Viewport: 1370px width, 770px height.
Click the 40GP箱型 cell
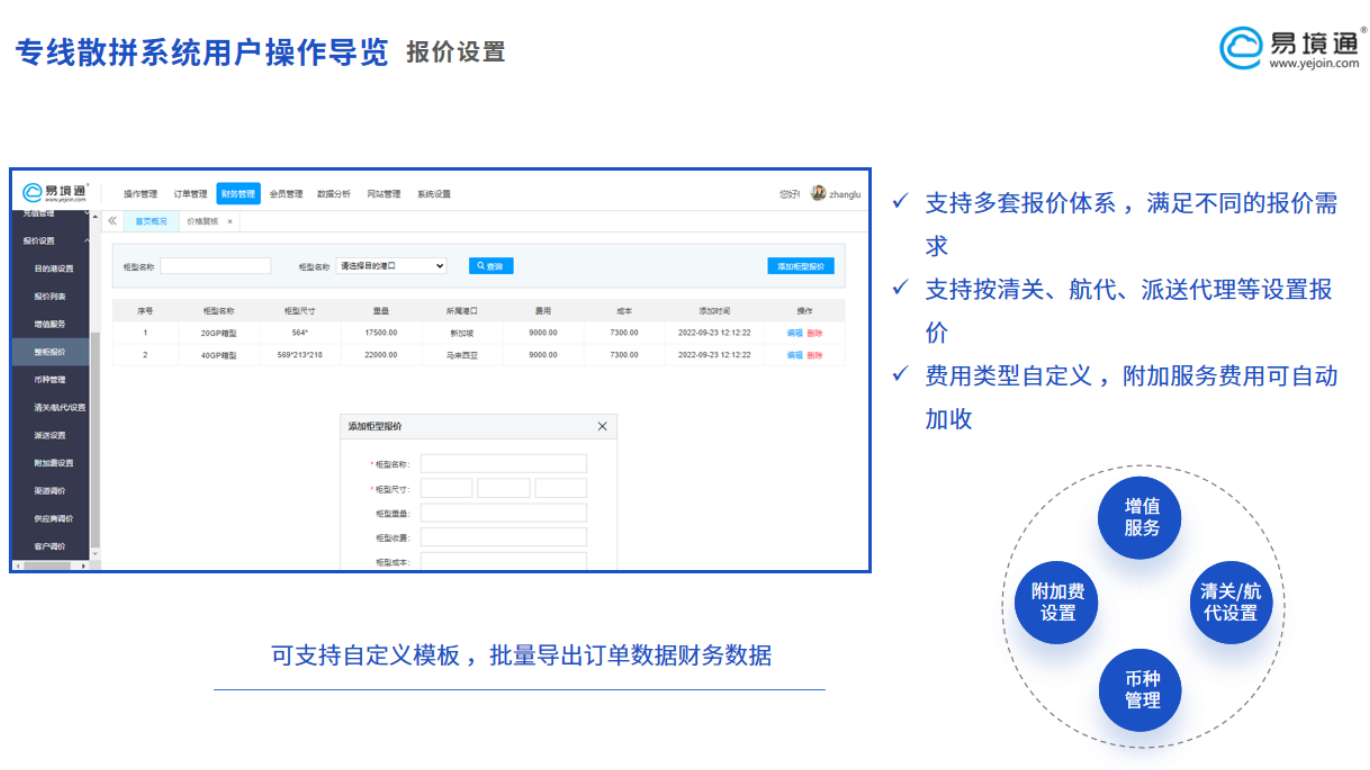(x=219, y=355)
